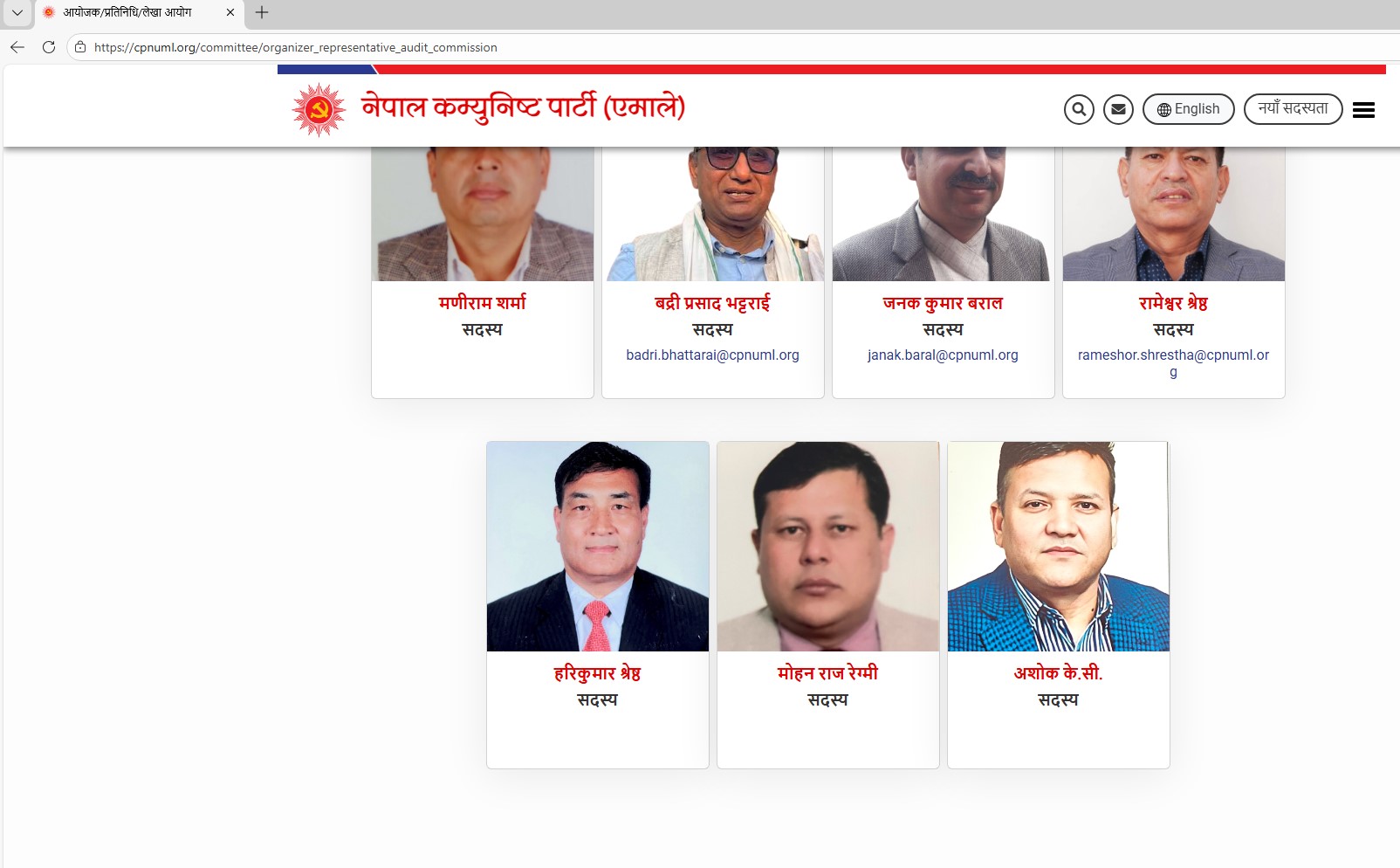Image resolution: width=1400 pixels, height=868 pixels.
Task: Open the janak.baral@cpnuml.org email link
Action: coord(943,355)
